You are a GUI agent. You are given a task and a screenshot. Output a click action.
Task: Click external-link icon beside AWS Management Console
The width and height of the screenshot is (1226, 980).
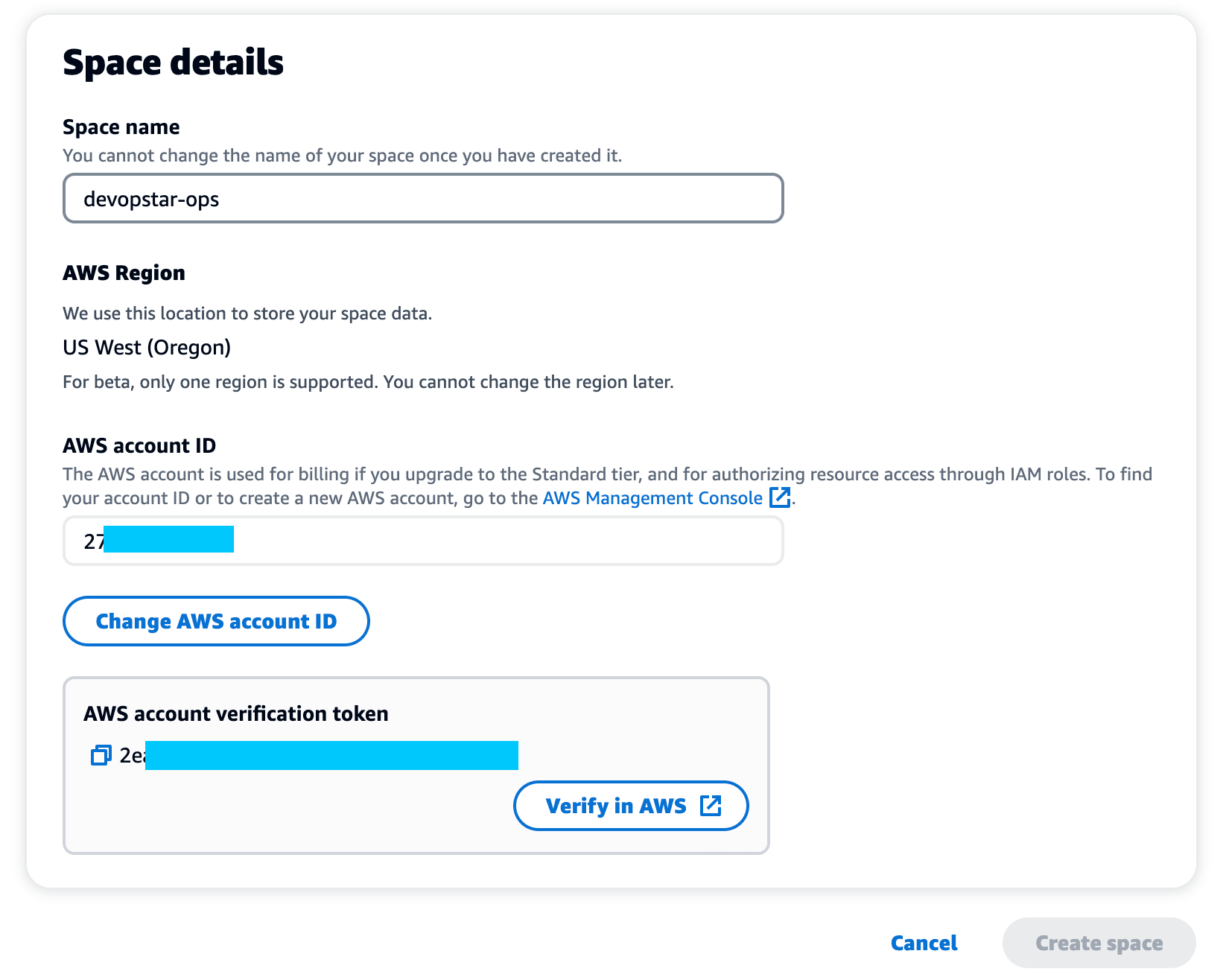tap(779, 497)
